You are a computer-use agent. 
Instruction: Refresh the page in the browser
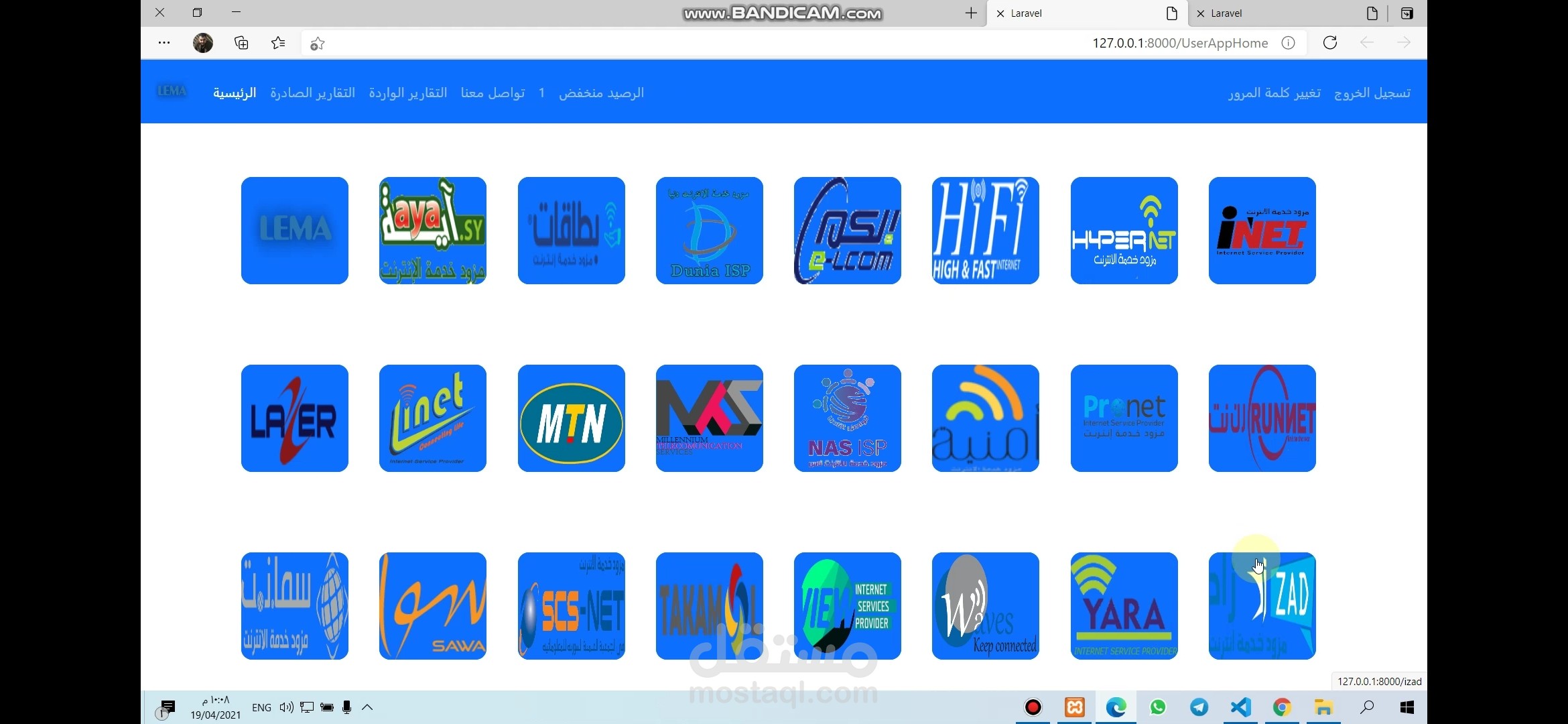point(1330,43)
